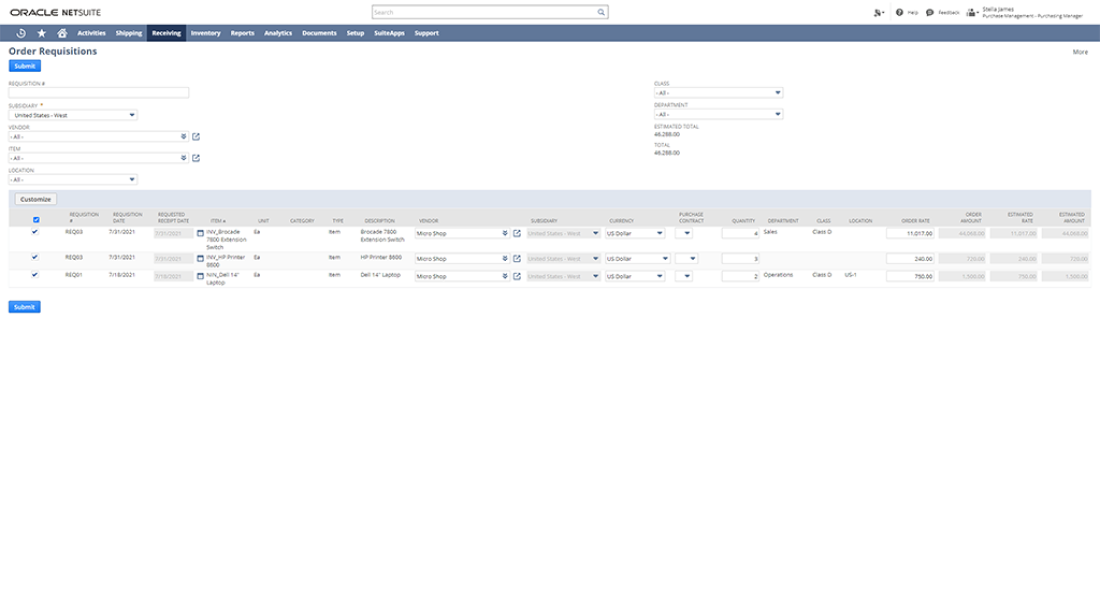1100x589 pixels.
Task: Uncheck the REQ01 Dell laptop row checkbox
Action: [36, 273]
